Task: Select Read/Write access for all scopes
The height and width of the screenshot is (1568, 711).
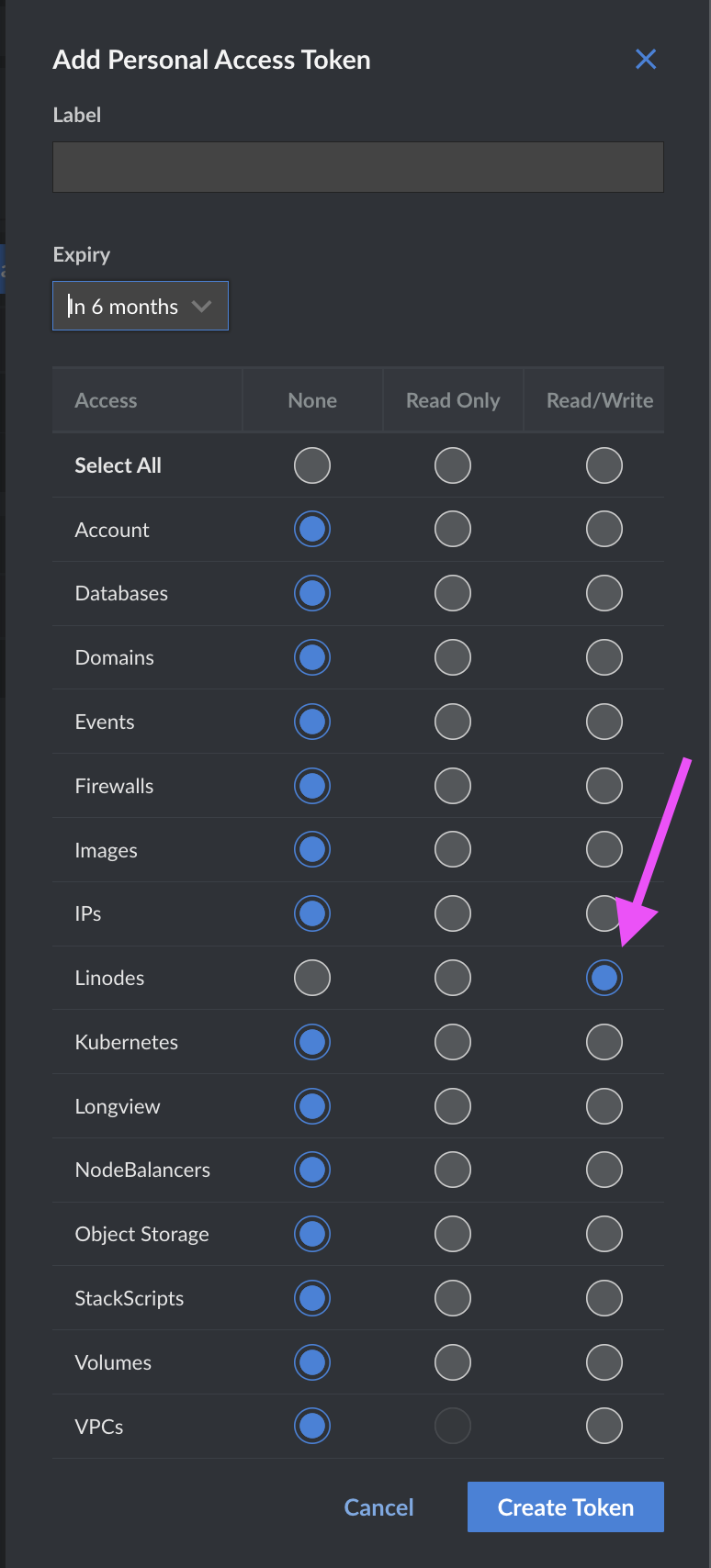Action: 604,465
